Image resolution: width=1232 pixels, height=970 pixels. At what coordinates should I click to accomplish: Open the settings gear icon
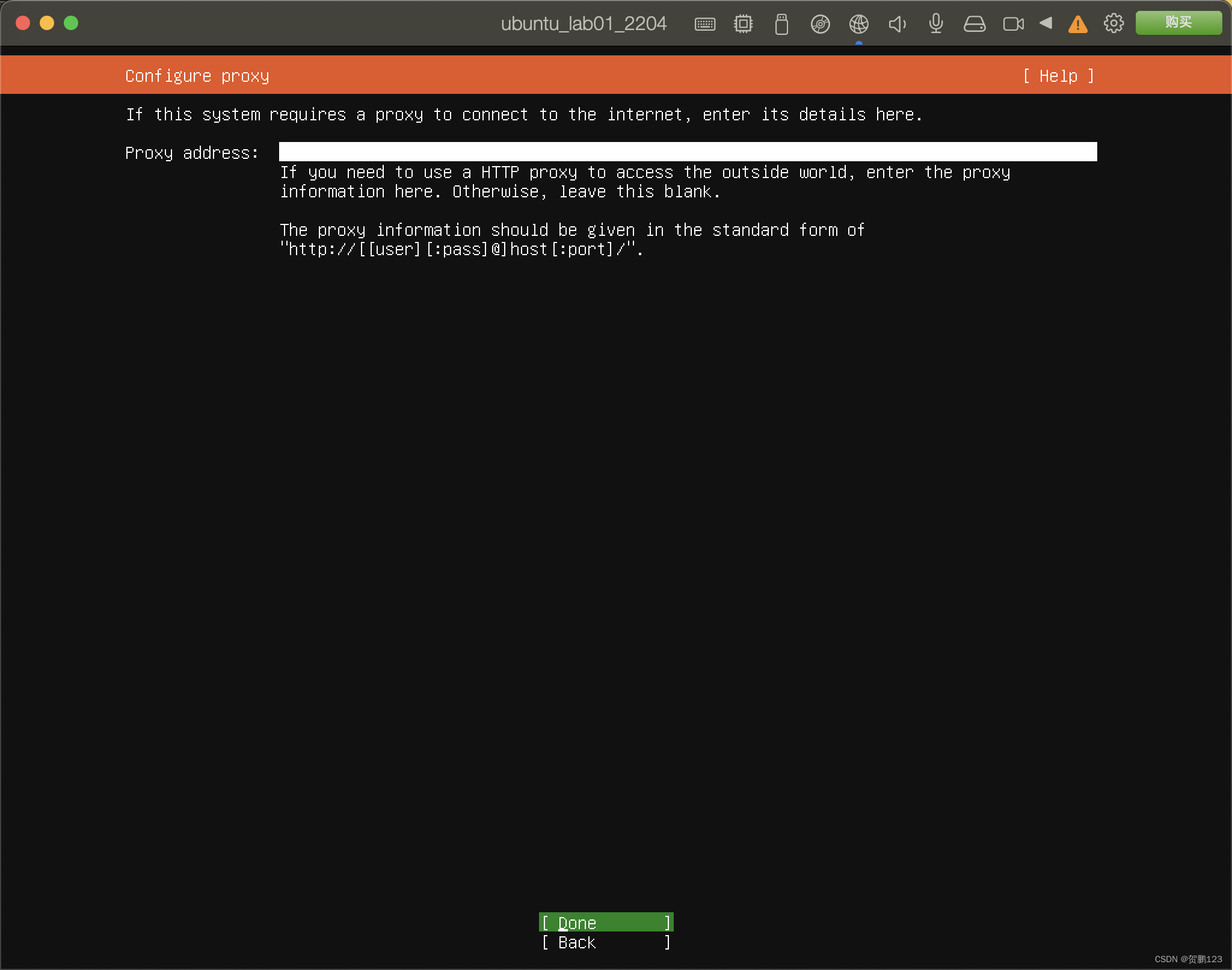coord(1113,23)
